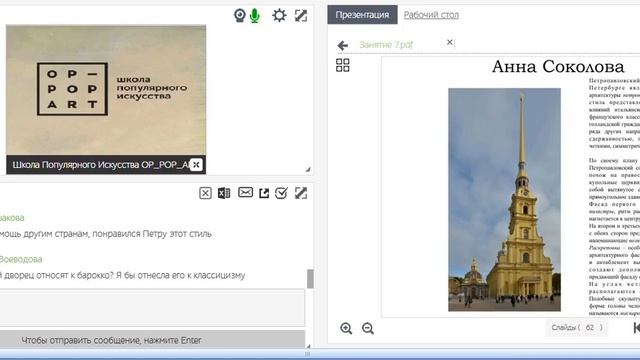Close the Занятие 7.pdf file
This screenshot has height=360, width=640.
(x=449, y=42)
